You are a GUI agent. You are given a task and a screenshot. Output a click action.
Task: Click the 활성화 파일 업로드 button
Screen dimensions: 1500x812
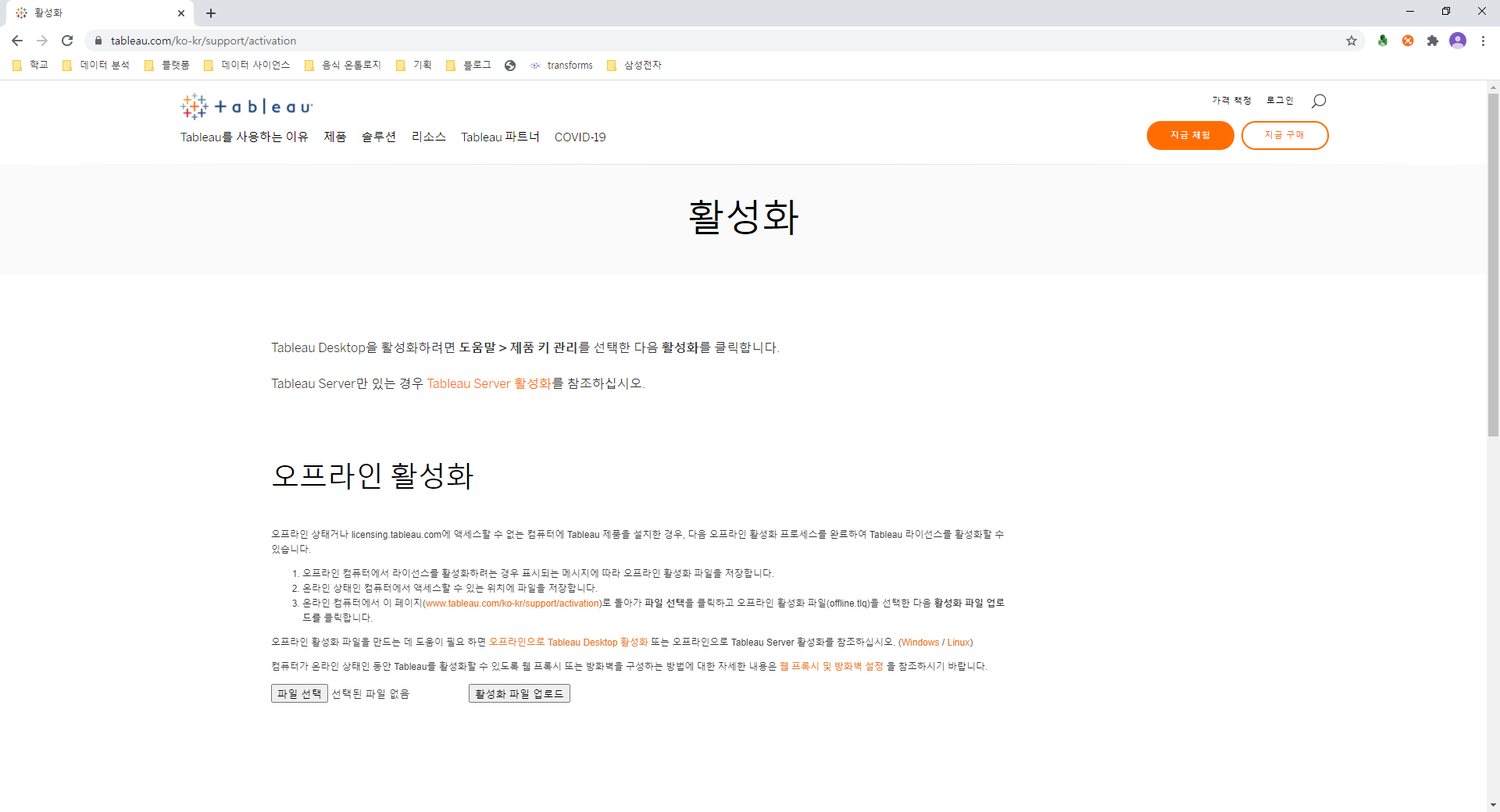tap(520, 693)
